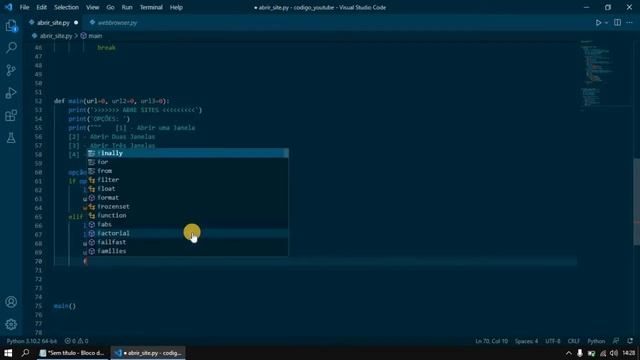Open the Source Control view

11,70
